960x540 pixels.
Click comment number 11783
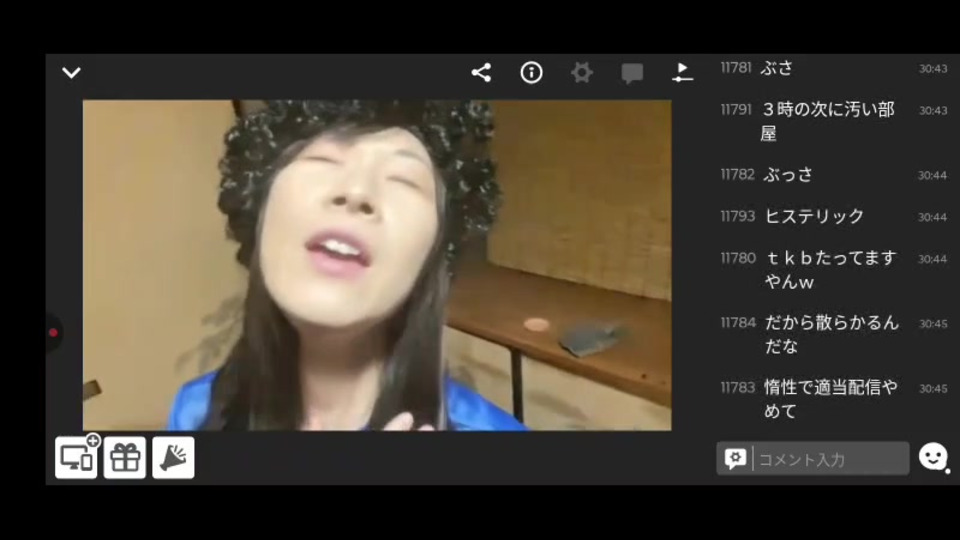[x=738, y=388]
